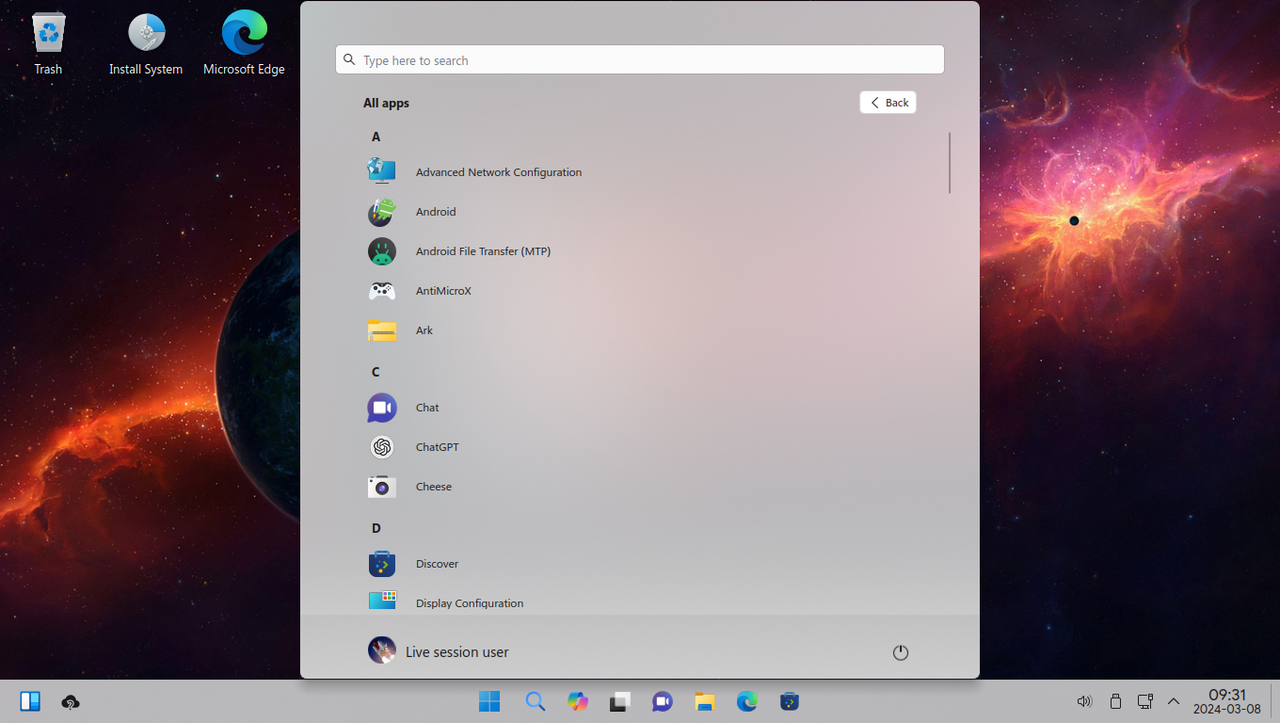Image resolution: width=1280 pixels, height=723 pixels.
Task: Launch the Ark entry
Action: tap(424, 330)
